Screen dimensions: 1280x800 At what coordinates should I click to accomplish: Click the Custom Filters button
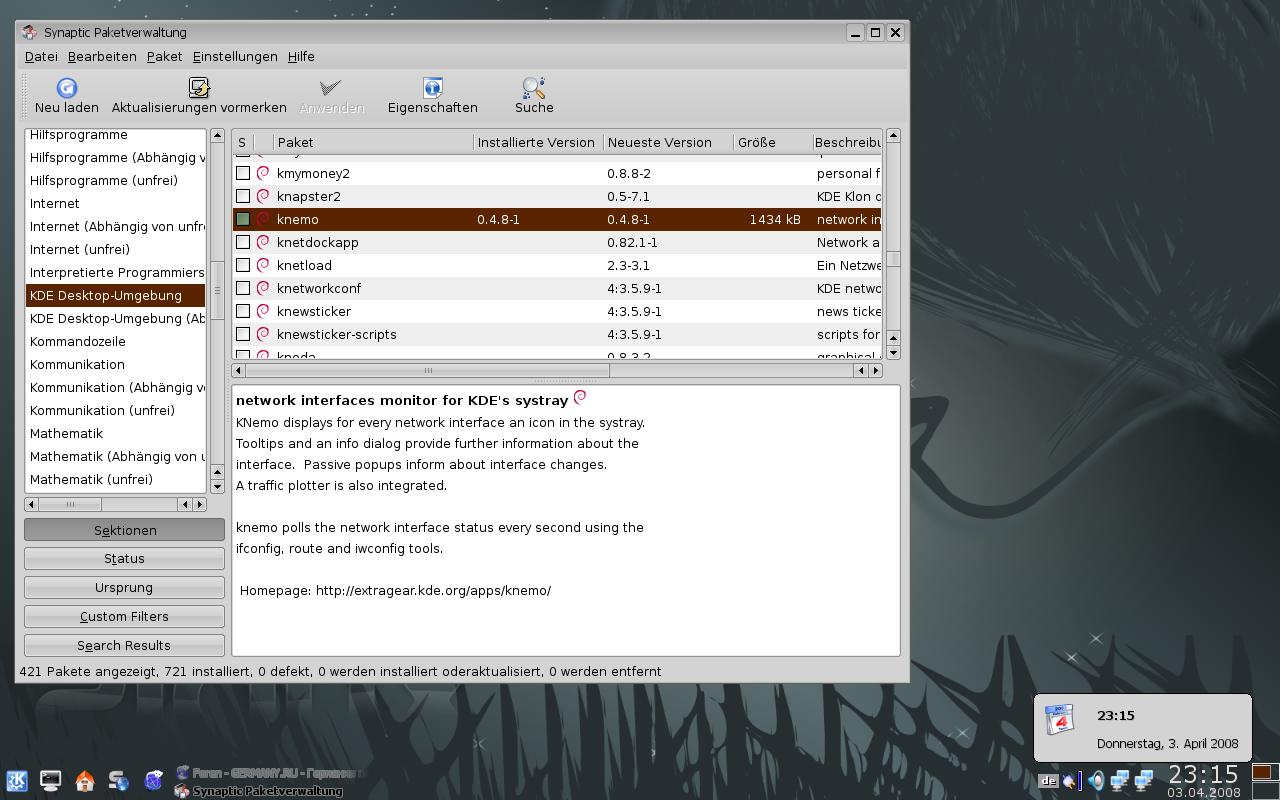(x=124, y=616)
